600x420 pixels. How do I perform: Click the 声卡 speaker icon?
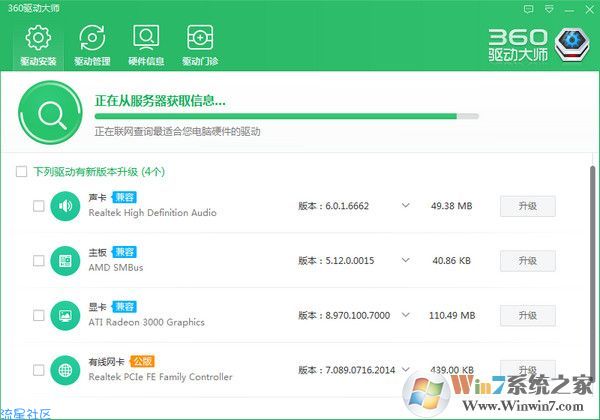tap(65, 206)
